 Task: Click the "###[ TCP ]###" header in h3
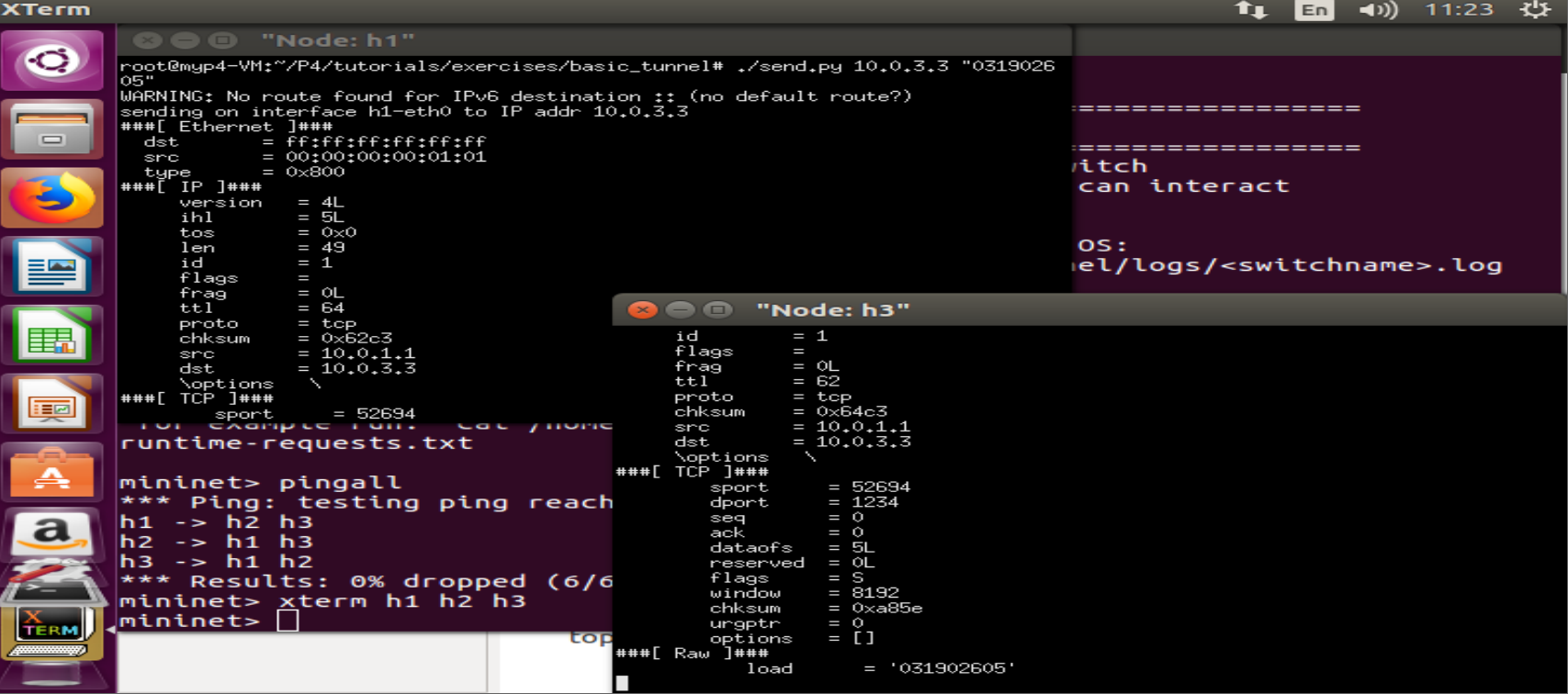click(x=693, y=472)
